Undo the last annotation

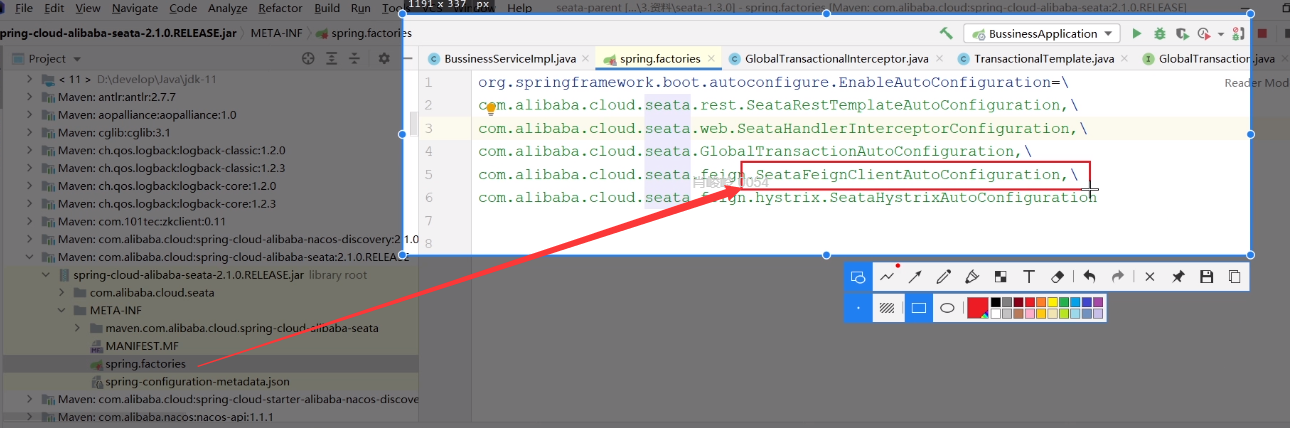pyautogui.click(x=1089, y=277)
